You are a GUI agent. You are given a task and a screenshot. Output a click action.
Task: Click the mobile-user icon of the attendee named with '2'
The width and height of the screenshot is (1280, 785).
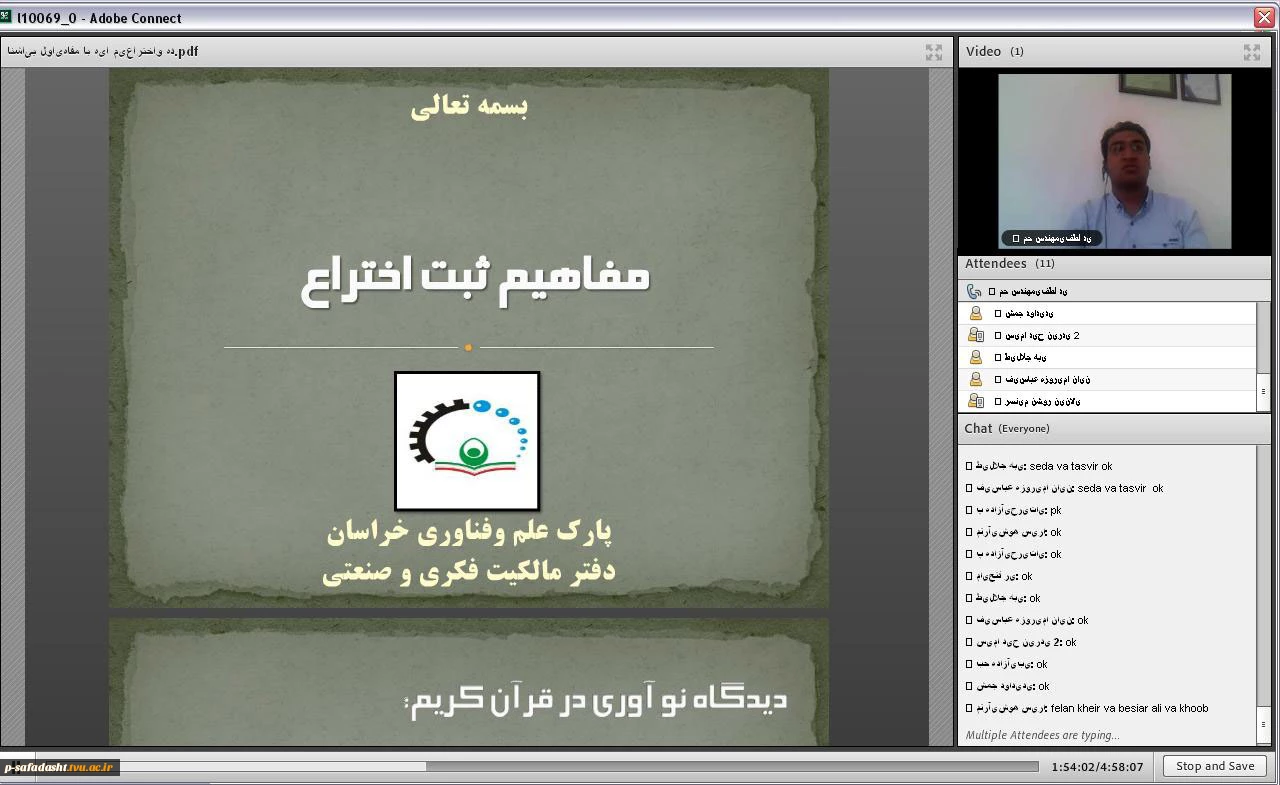point(976,336)
